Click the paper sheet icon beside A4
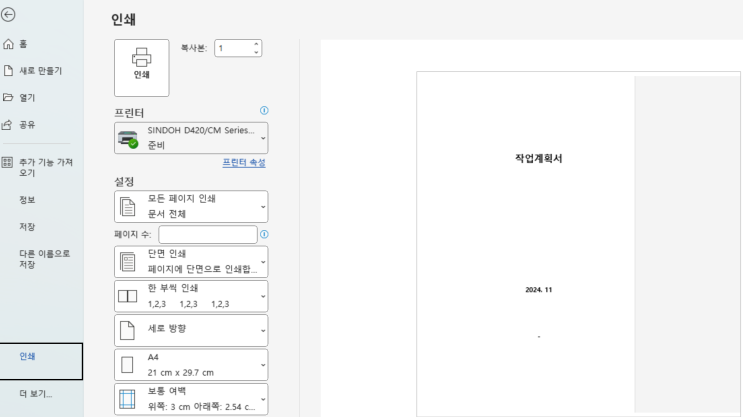 127,365
